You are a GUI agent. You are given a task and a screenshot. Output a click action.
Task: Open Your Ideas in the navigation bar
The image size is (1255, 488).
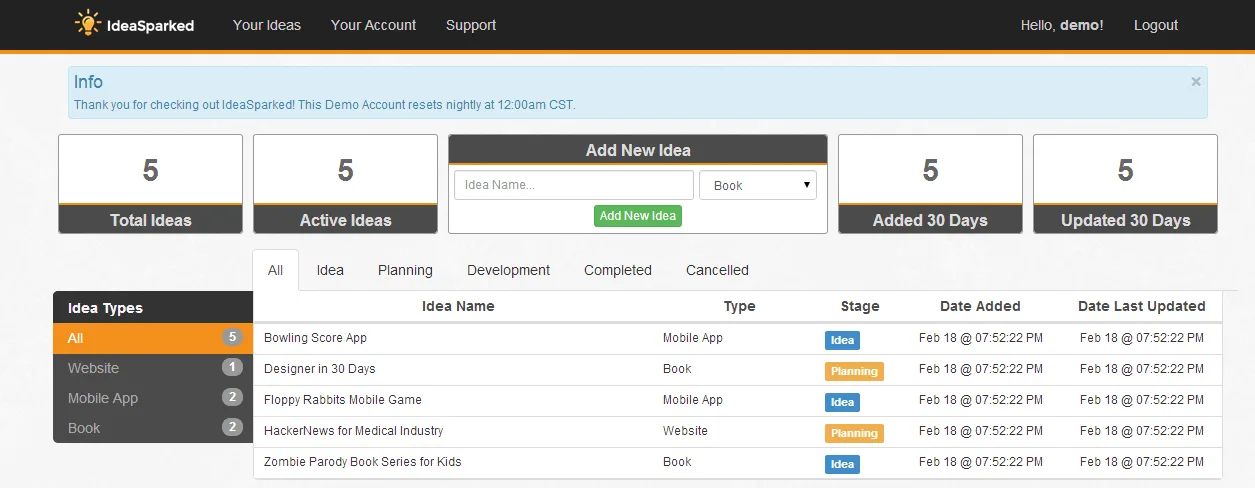pos(267,25)
